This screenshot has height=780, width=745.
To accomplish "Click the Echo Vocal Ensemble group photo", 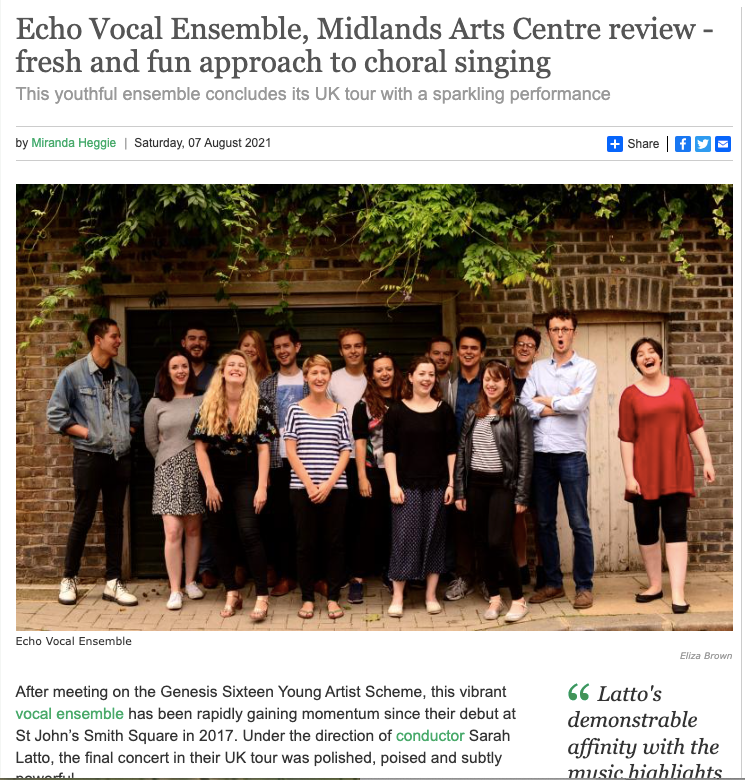I will click(374, 407).
